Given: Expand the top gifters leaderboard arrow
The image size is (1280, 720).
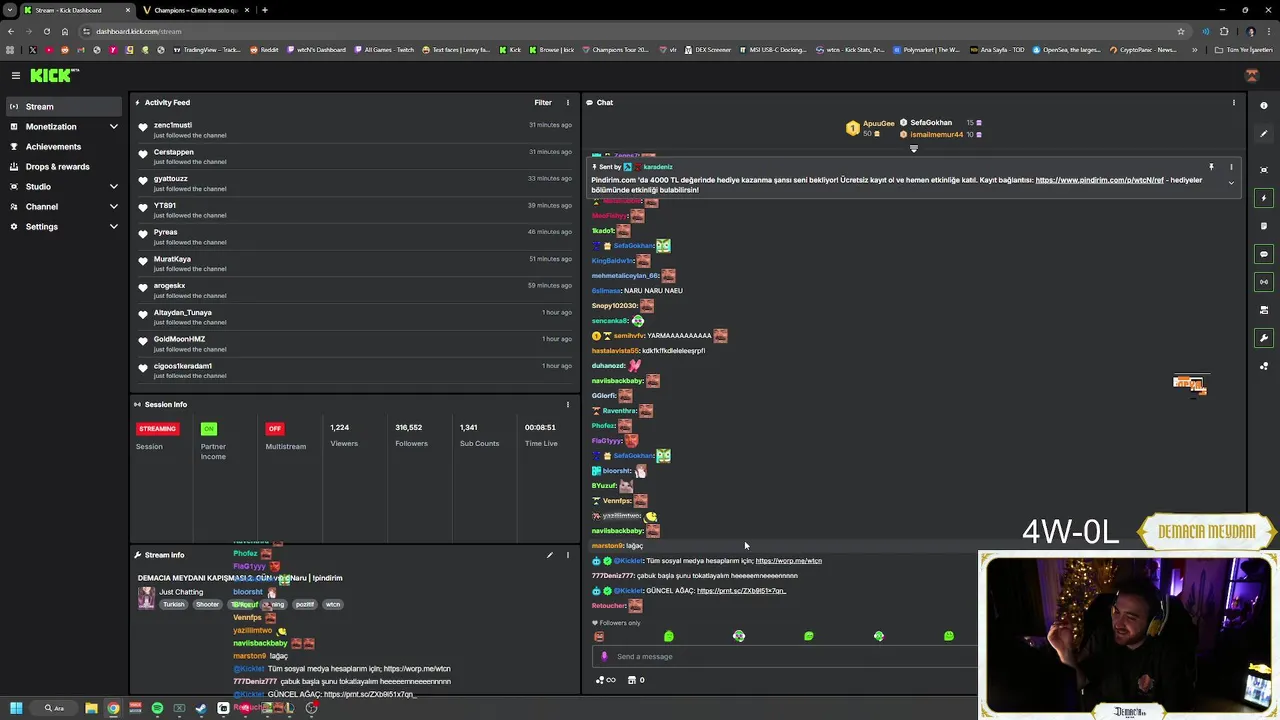Looking at the screenshot, I should [913, 149].
